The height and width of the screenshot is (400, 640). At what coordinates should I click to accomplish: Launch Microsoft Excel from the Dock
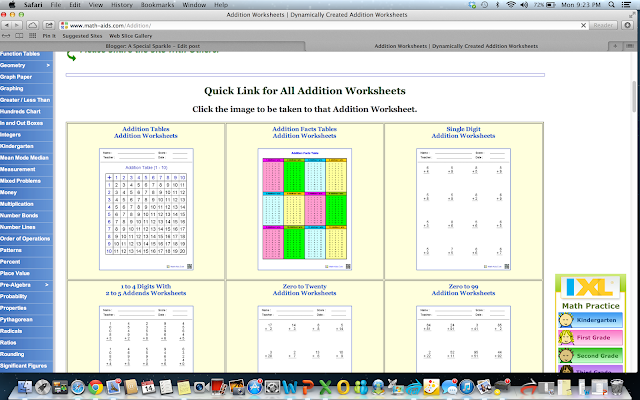pyautogui.click(x=325, y=387)
